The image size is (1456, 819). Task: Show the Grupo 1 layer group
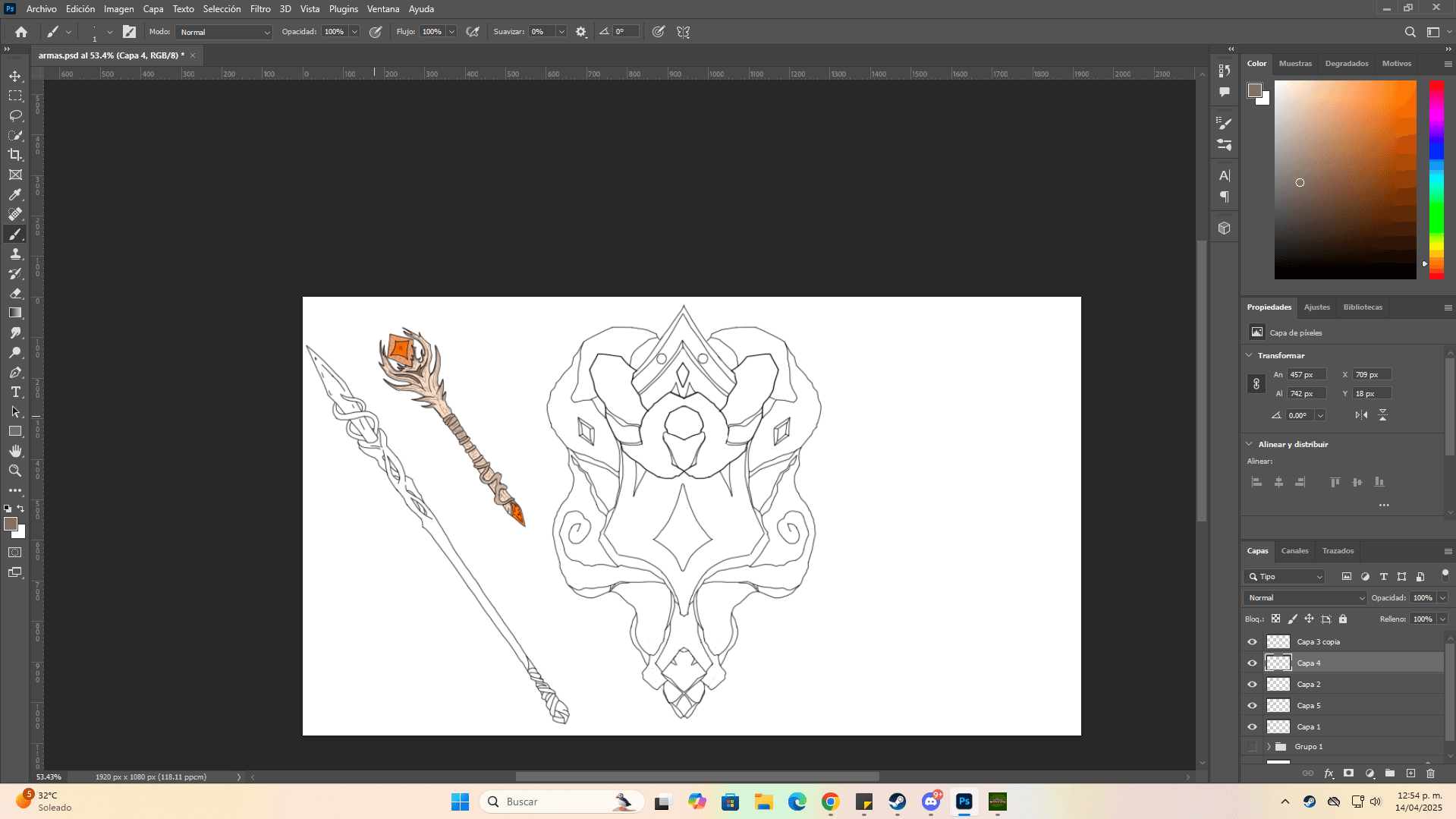[x=1252, y=747]
